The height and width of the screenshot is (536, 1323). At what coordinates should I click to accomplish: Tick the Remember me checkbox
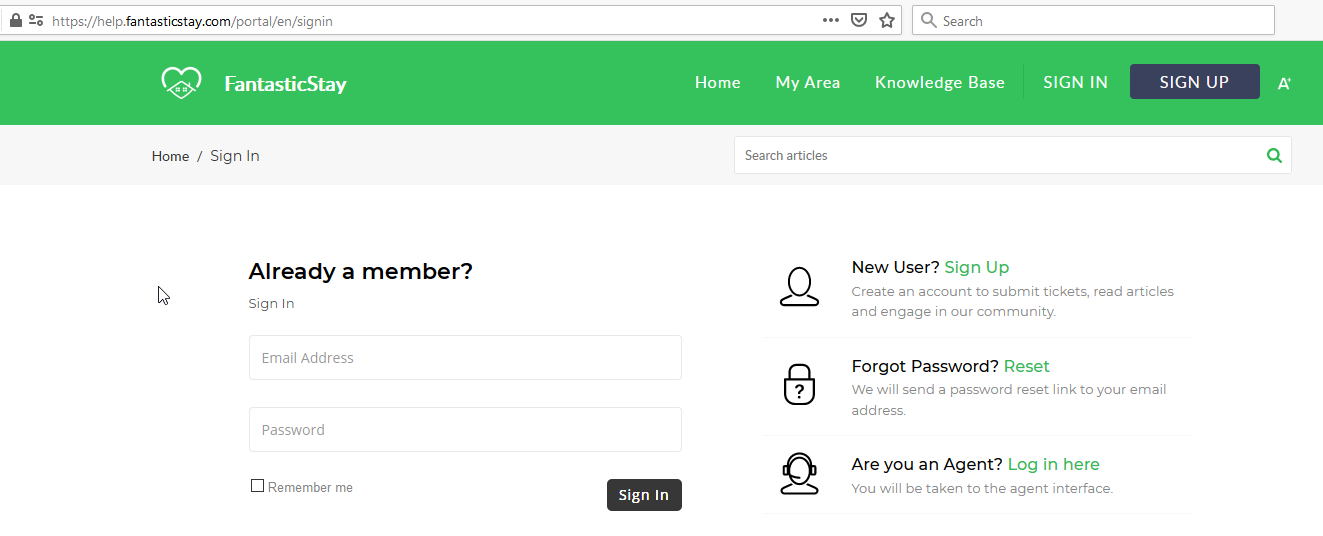coord(257,486)
